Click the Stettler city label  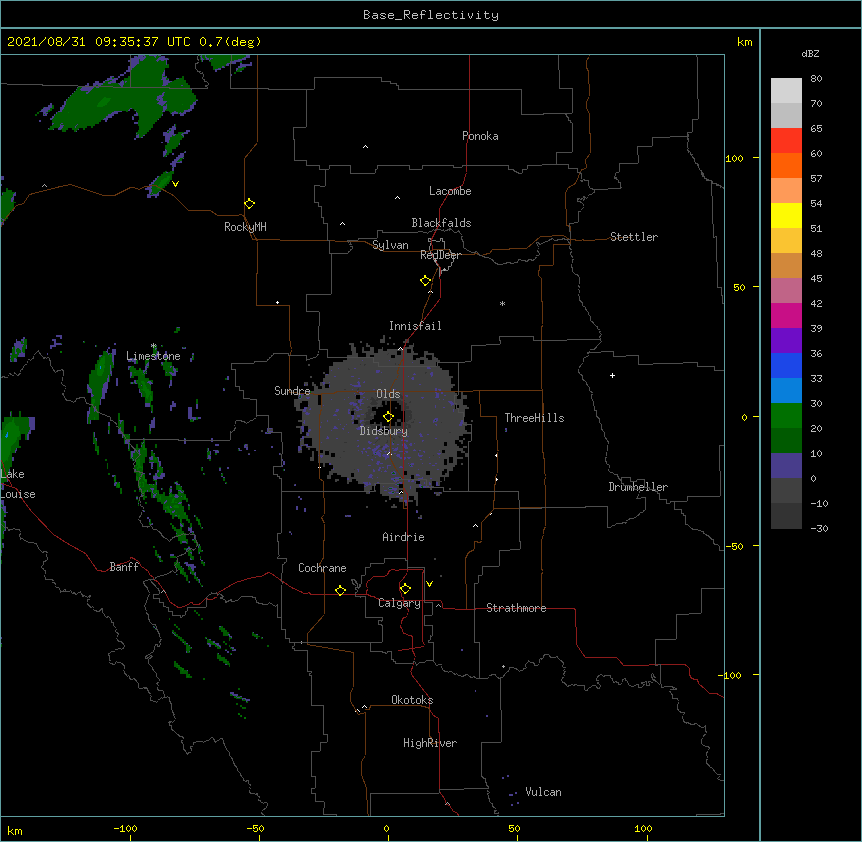(x=634, y=237)
